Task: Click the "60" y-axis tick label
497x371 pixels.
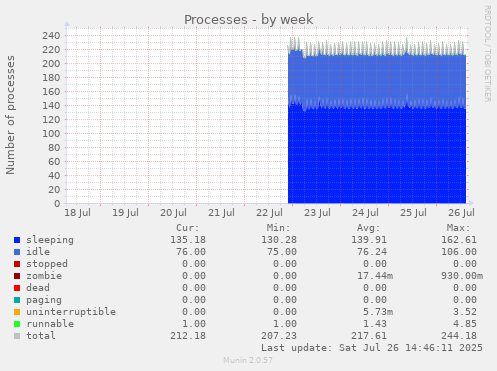Action: coord(54,162)
